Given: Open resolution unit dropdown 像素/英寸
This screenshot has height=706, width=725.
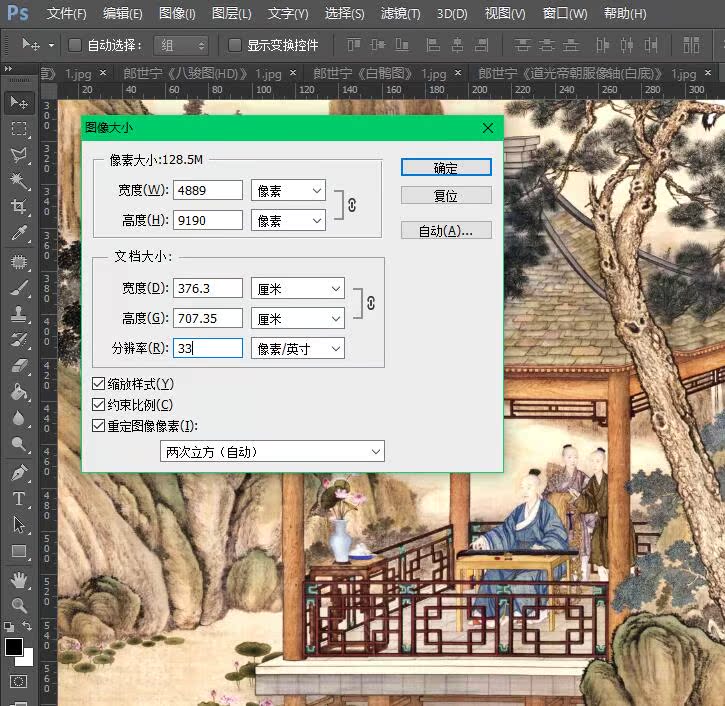Looking at the screenshot, I should coord(298,348).
